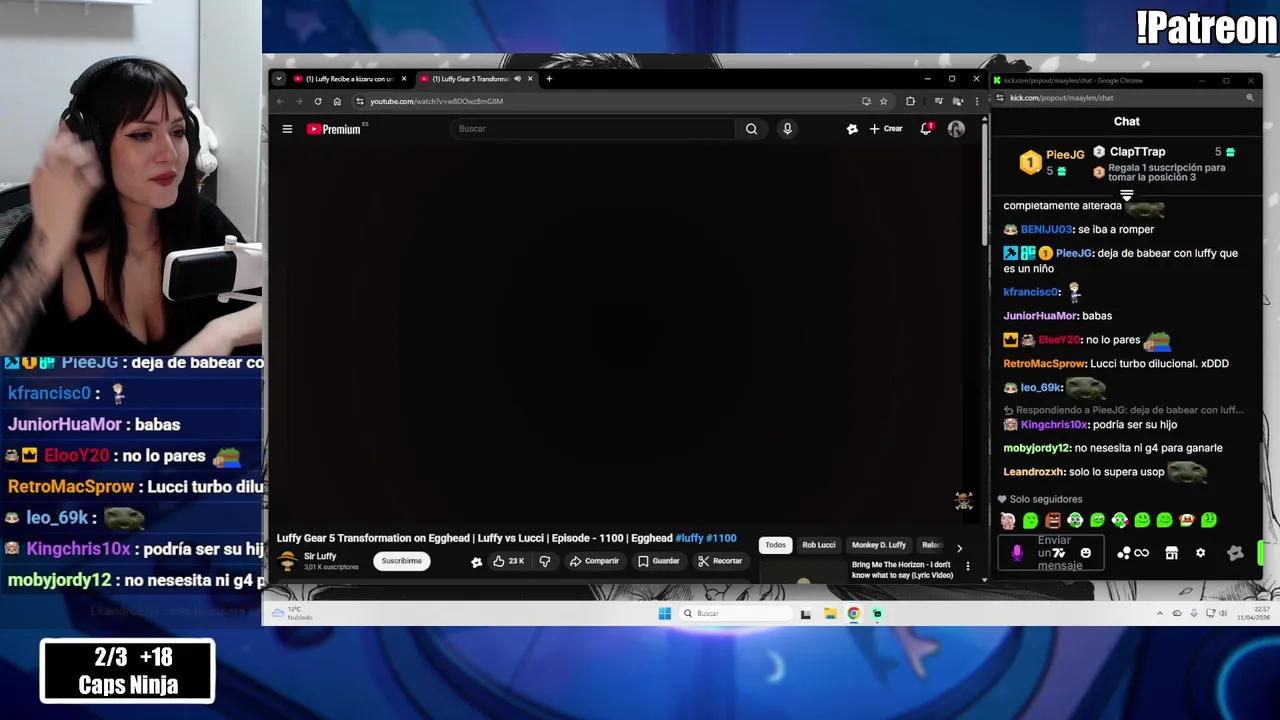This screenshot has width=1280, height=720.
Task: Click the Crear button on YouTube
Action: click(x=886, y=129)
